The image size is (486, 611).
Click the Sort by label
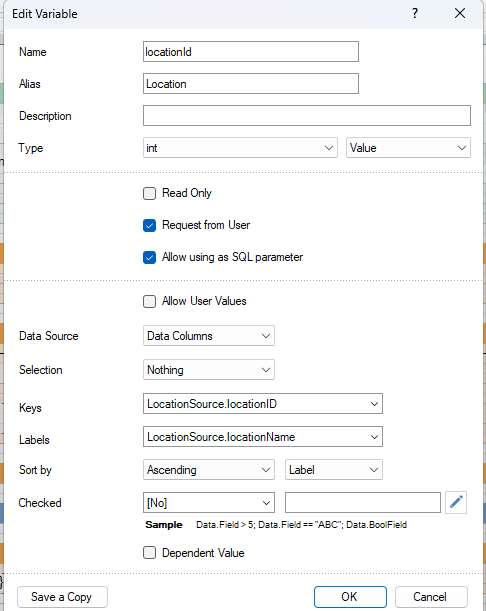[35, 470]
